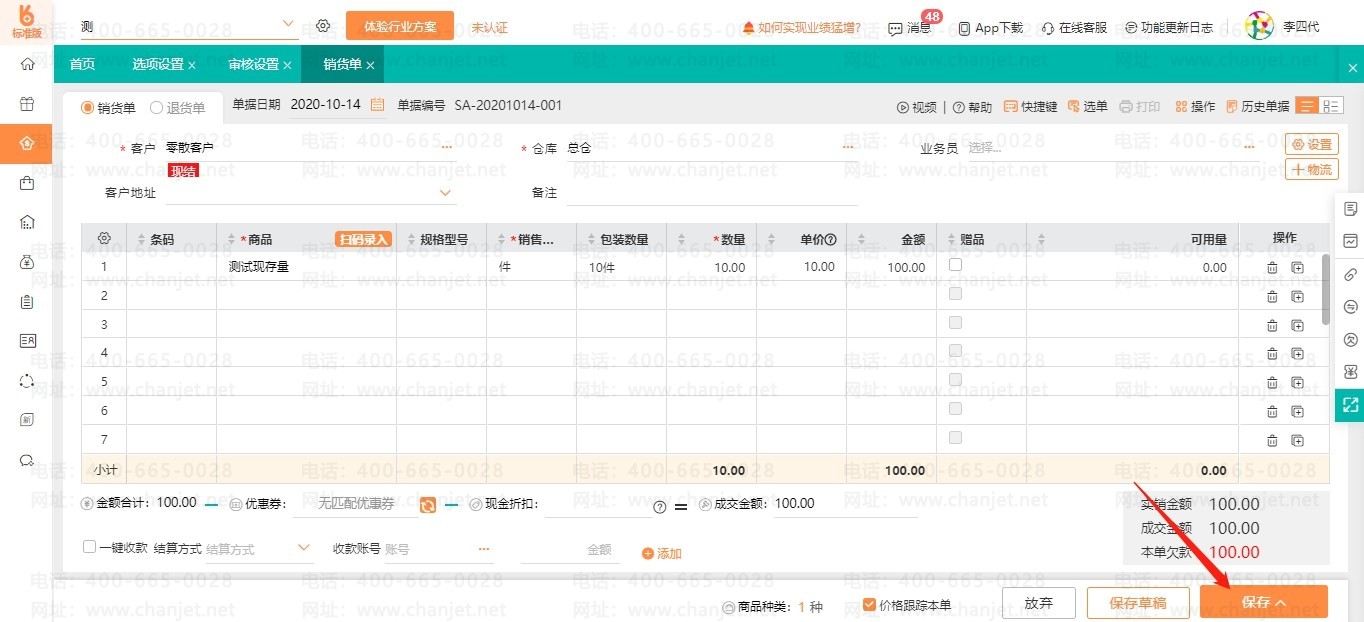This screenshot has height=622, width=1364.
Task: Click the 放弃 button
Action: coord(1038,603)
